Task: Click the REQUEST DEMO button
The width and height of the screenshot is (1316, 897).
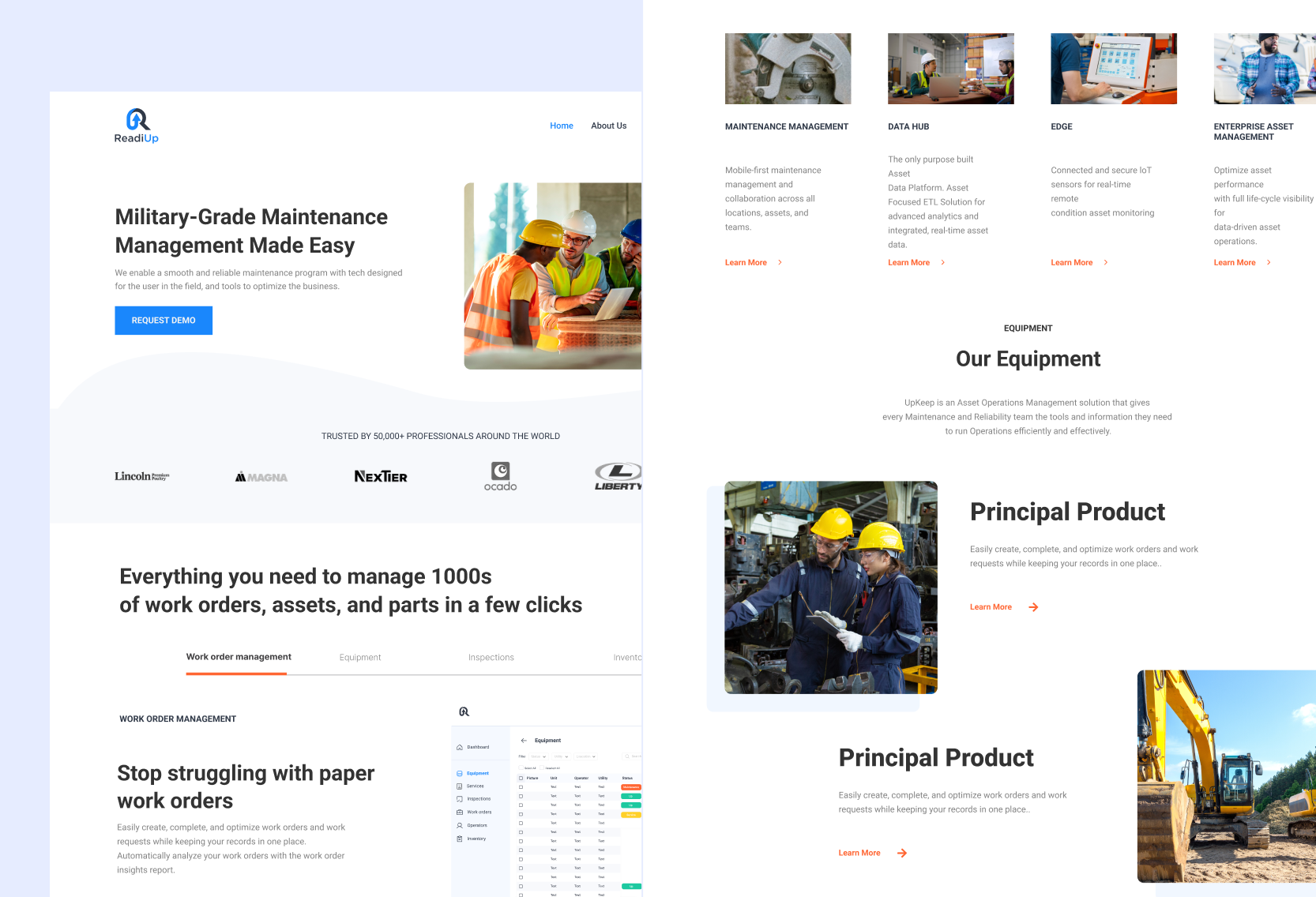Action: point(164,321)
